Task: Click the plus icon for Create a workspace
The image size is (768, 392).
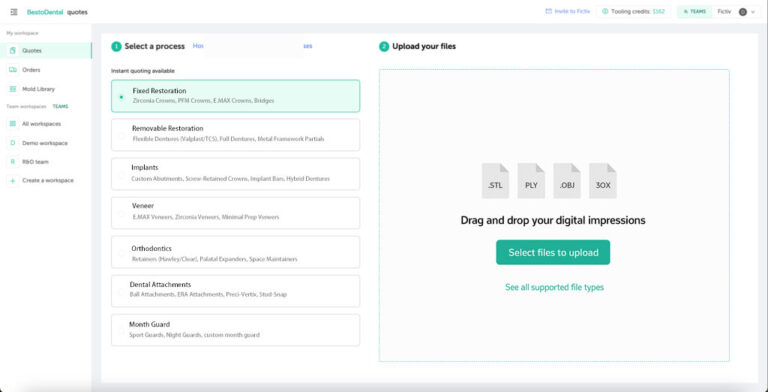Action: tap(13, 180)
